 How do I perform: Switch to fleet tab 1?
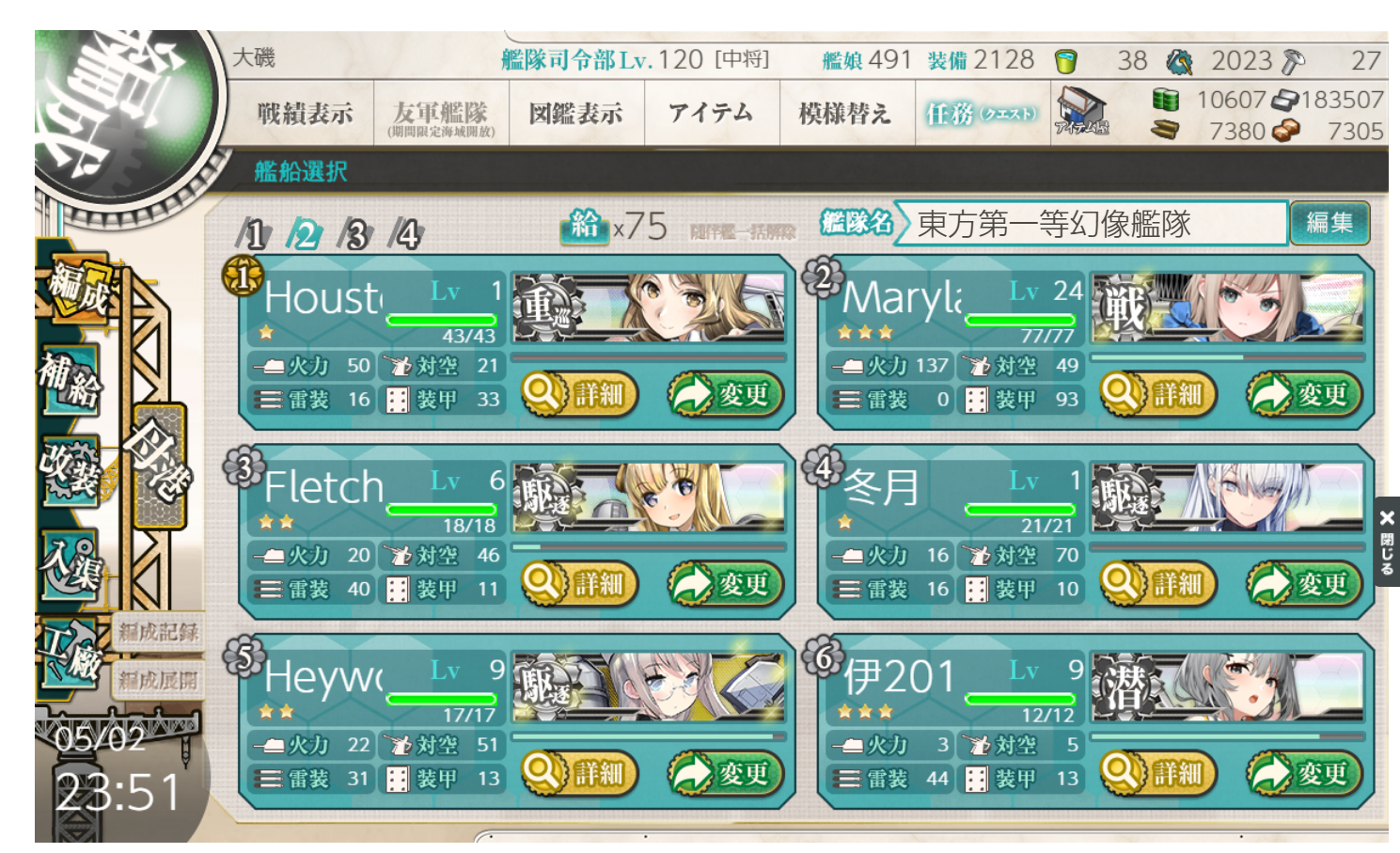pos(254,233)
